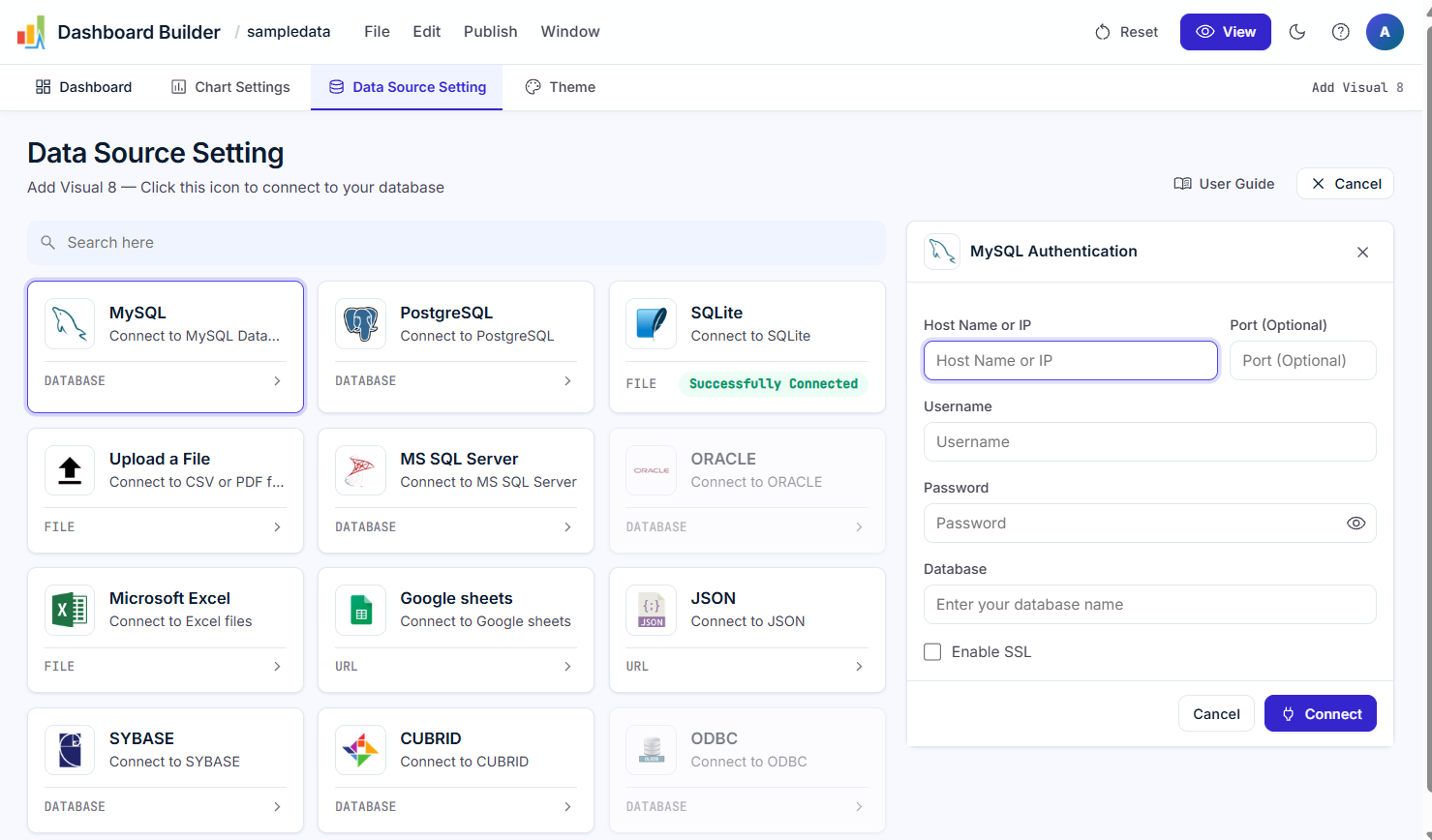This screenshot has width=1432, height=840.
Task: Switch to the Theme tab
Action: pos(560,87)
